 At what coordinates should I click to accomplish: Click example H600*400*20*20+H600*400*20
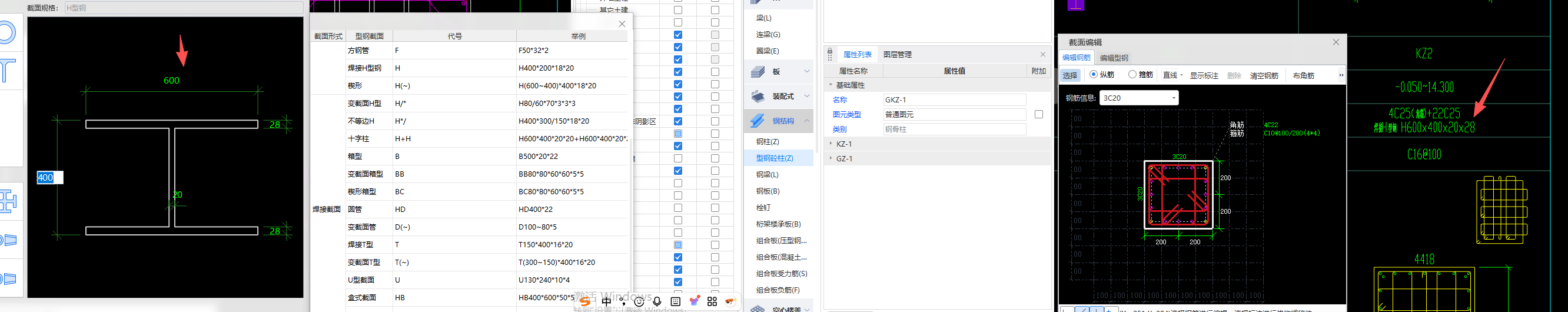tap(572, 138)
